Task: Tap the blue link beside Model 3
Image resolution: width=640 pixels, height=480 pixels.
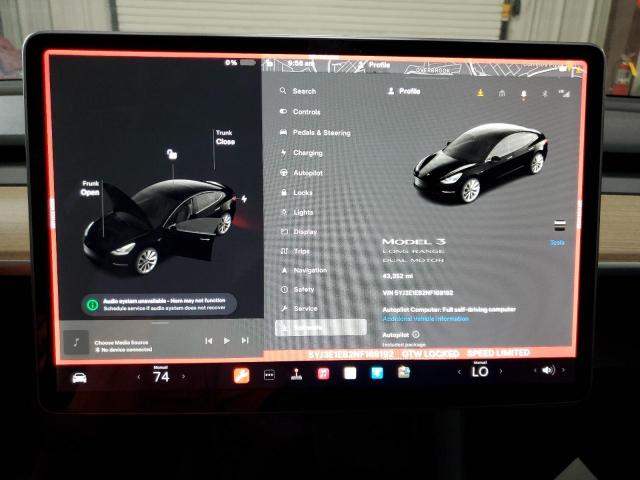Action: [x=557, y=243]
